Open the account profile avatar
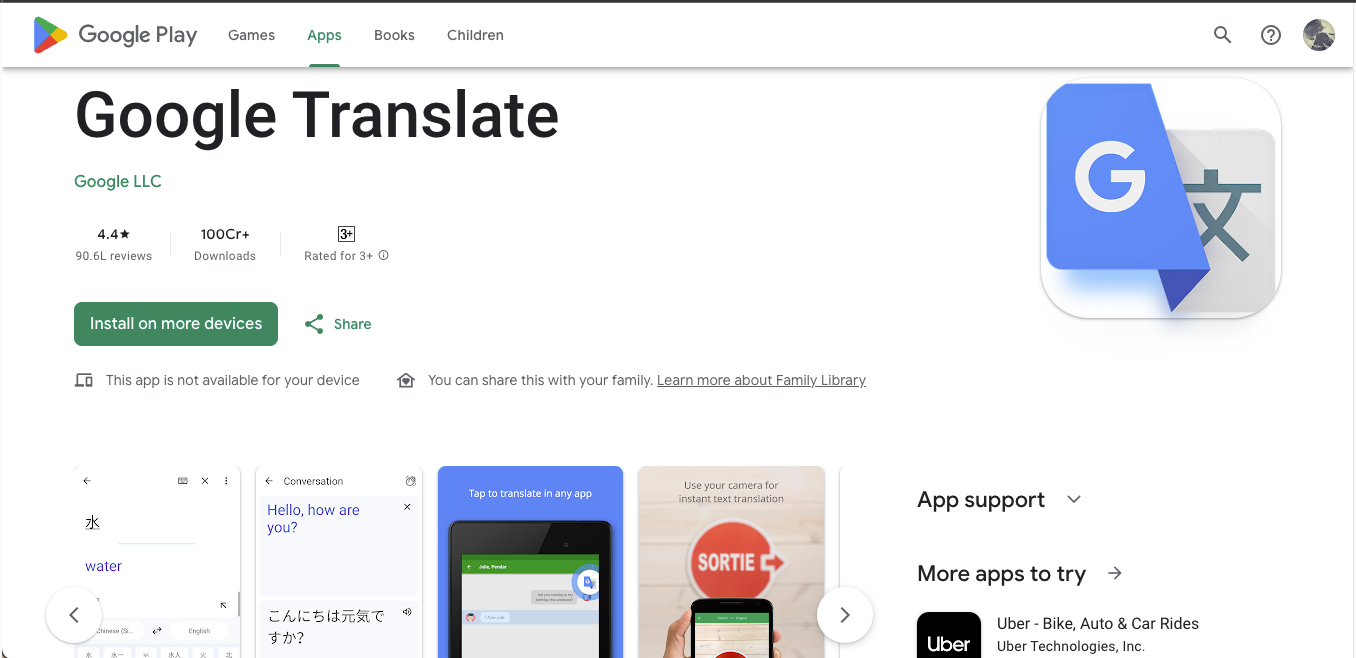 point(1319,35)
